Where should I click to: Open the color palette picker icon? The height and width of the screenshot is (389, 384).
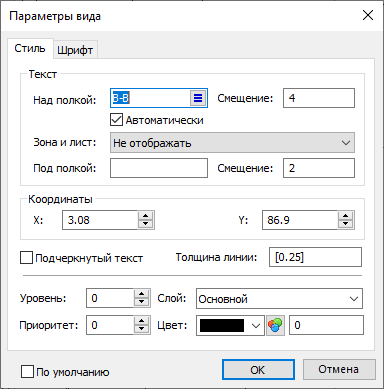click(275, 325)
